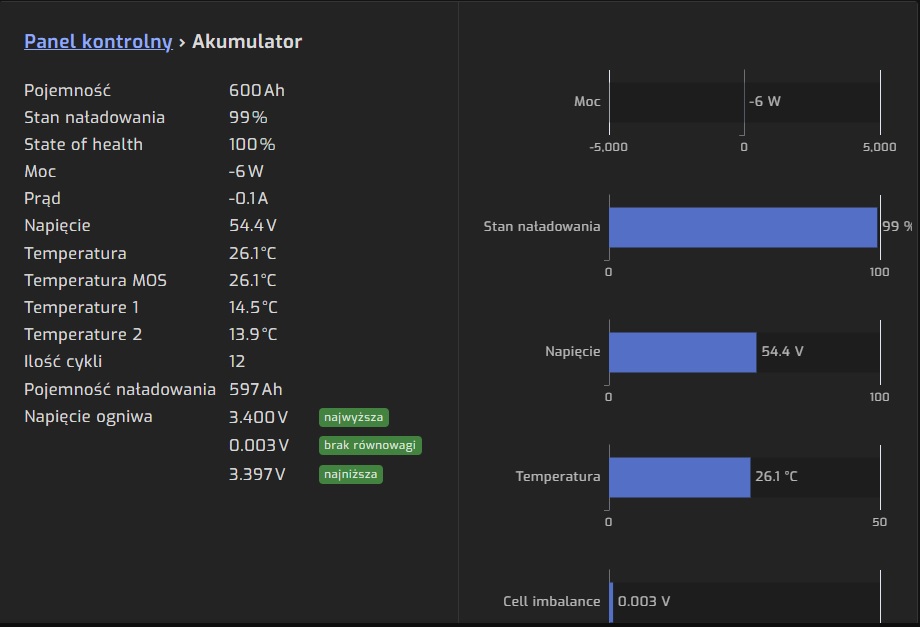Click the green najwyższa badge
This screenshot has height=627, width=920.
tap(353, 417)
